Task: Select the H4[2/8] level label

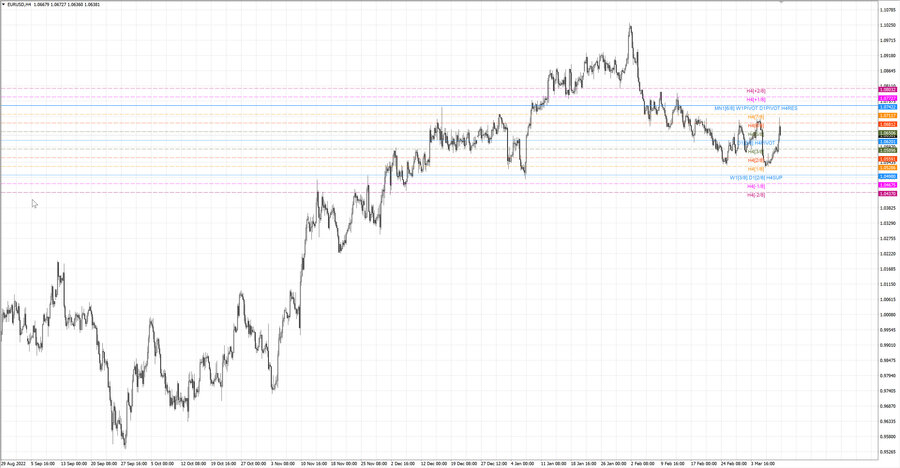Action: click(755, 160)
